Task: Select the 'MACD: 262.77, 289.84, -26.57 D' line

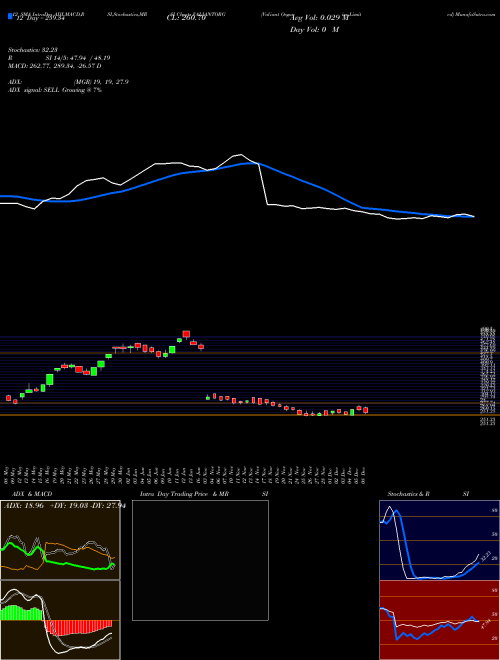Action: pyautogui.click(x=54, y=66)
